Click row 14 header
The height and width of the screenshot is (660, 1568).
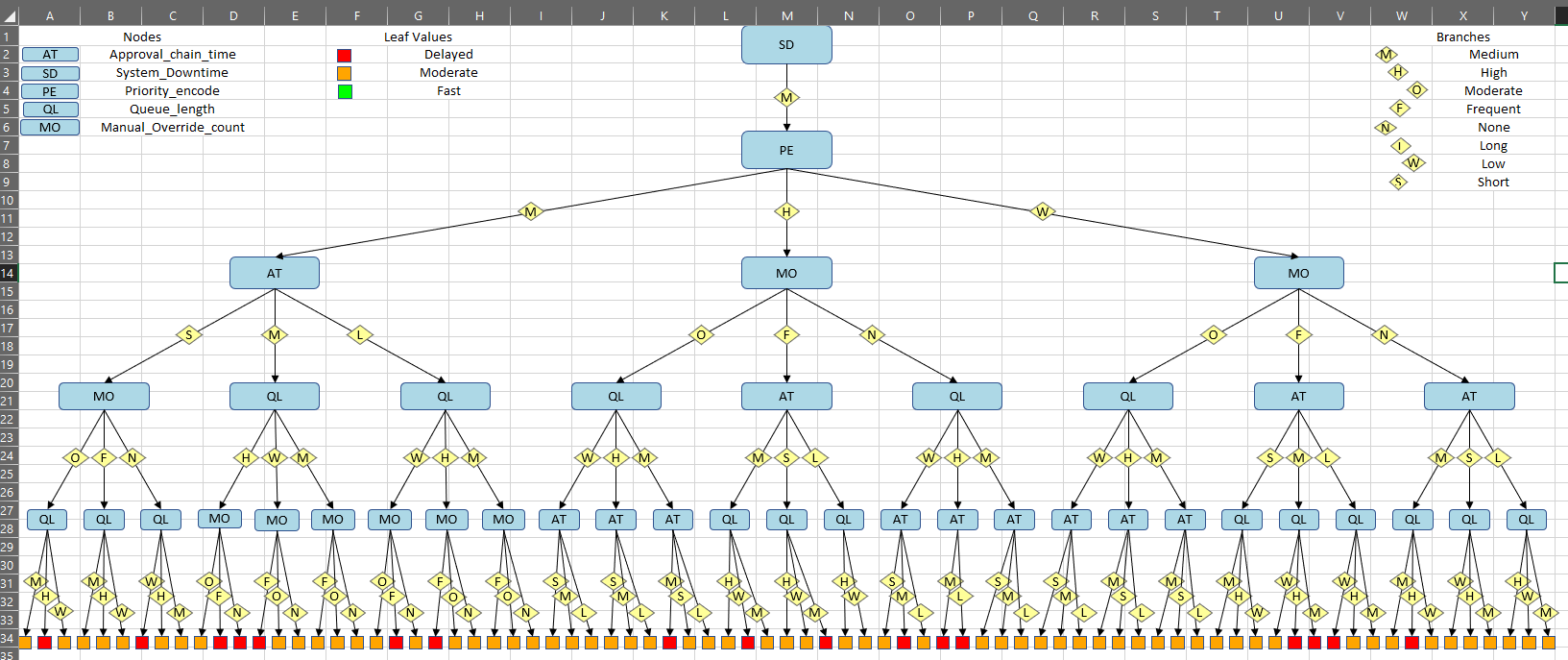click(9, 273)
